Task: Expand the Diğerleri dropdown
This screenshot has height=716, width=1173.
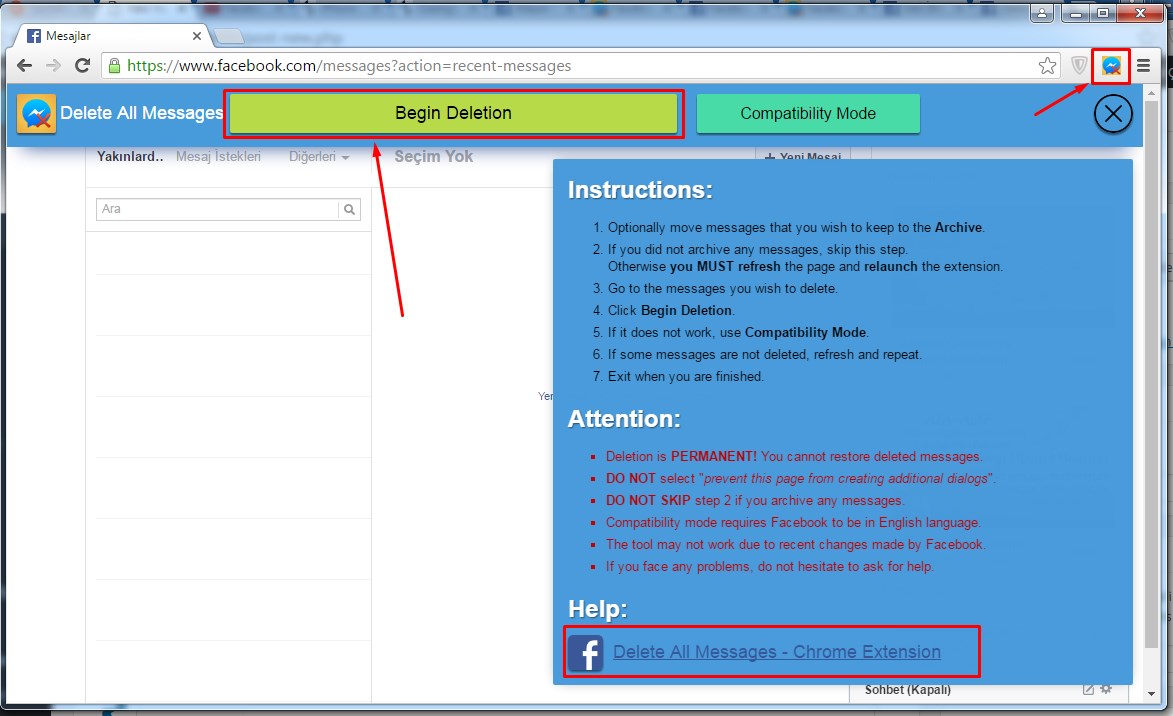Action: [319, 157]
